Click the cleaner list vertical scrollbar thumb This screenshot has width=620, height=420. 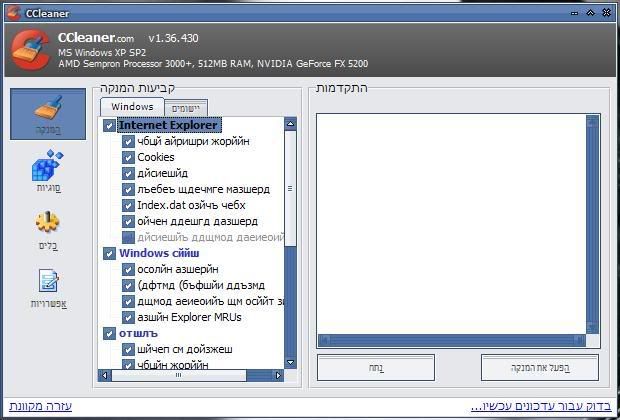point(290,189)
